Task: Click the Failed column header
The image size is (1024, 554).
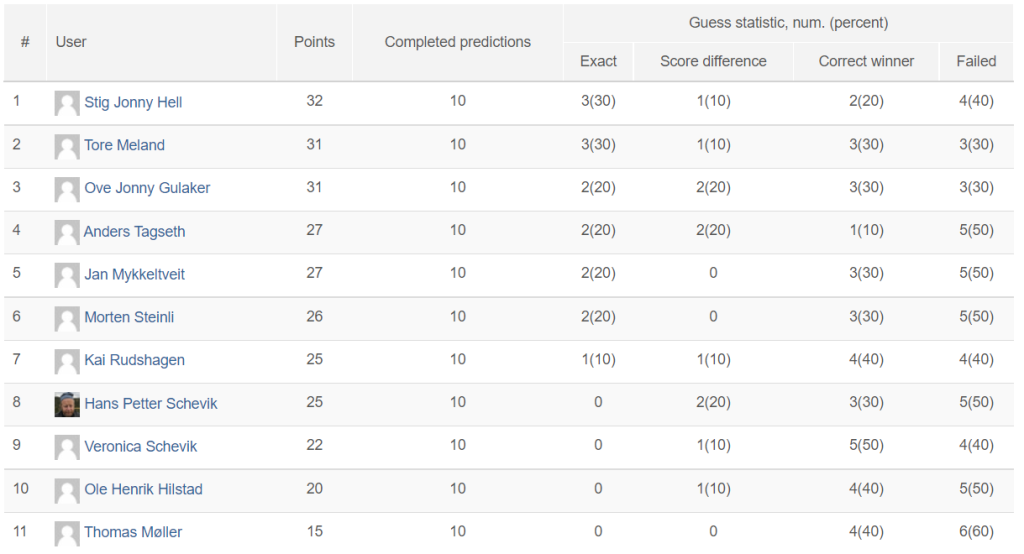Action: point(976,61)
